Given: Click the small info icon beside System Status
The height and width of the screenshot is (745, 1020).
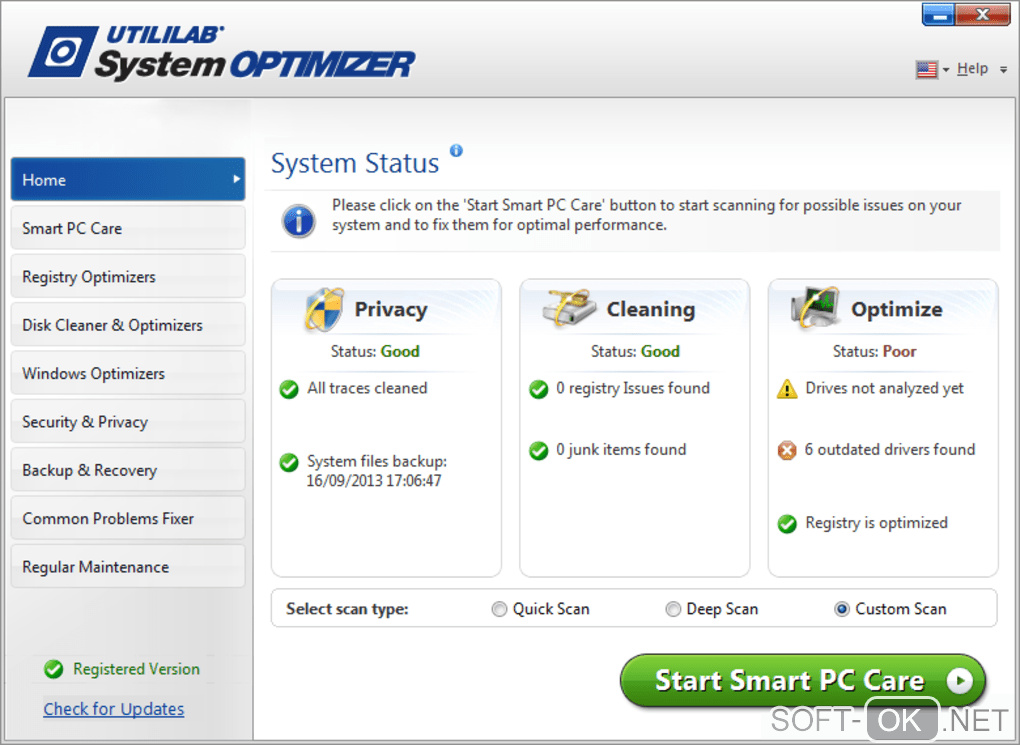Looking at the screenshot, I should pyautogui.click(x=456, y=150).
